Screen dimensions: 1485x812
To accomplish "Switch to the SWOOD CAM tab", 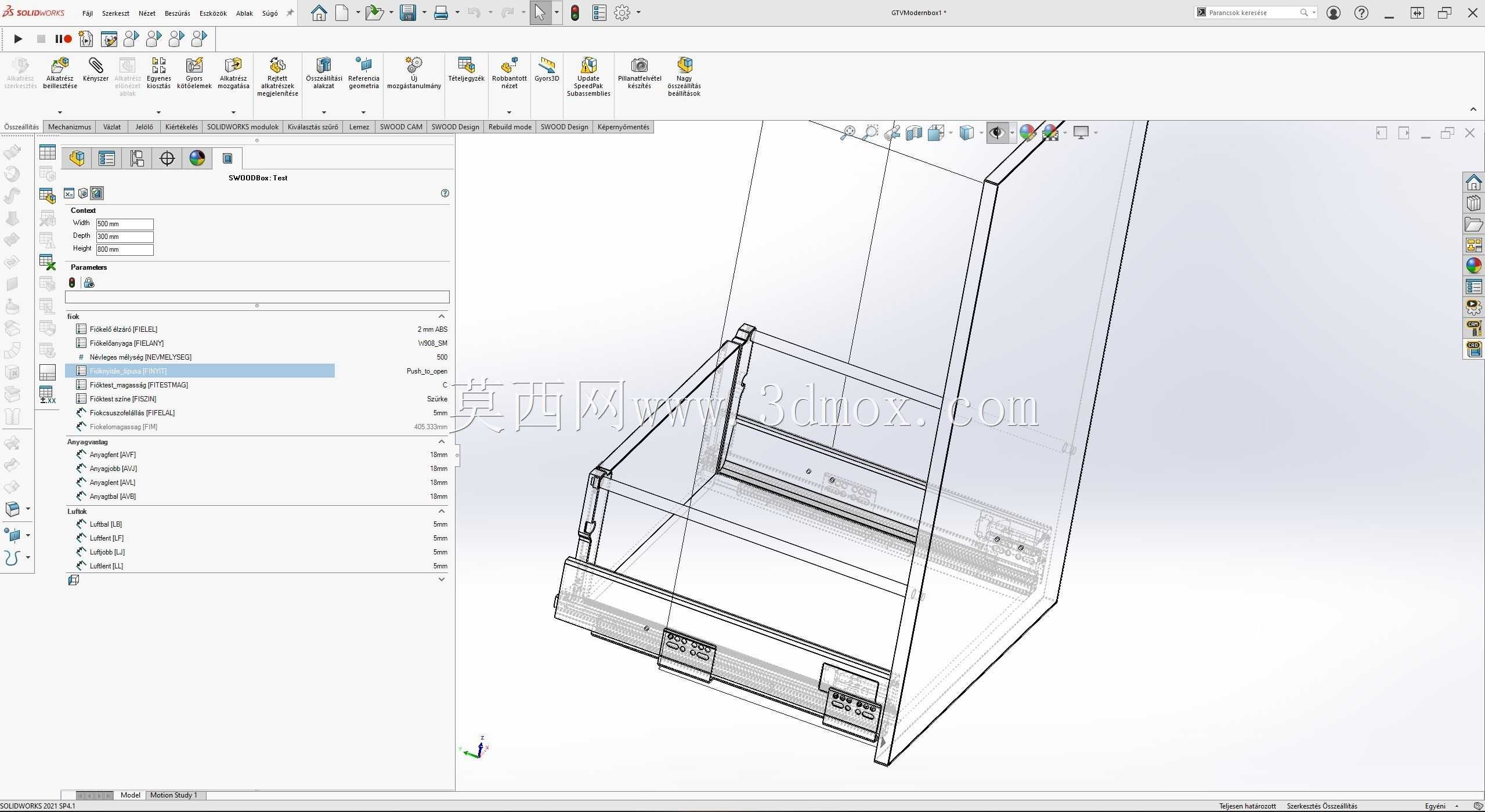I will point(401,127).
